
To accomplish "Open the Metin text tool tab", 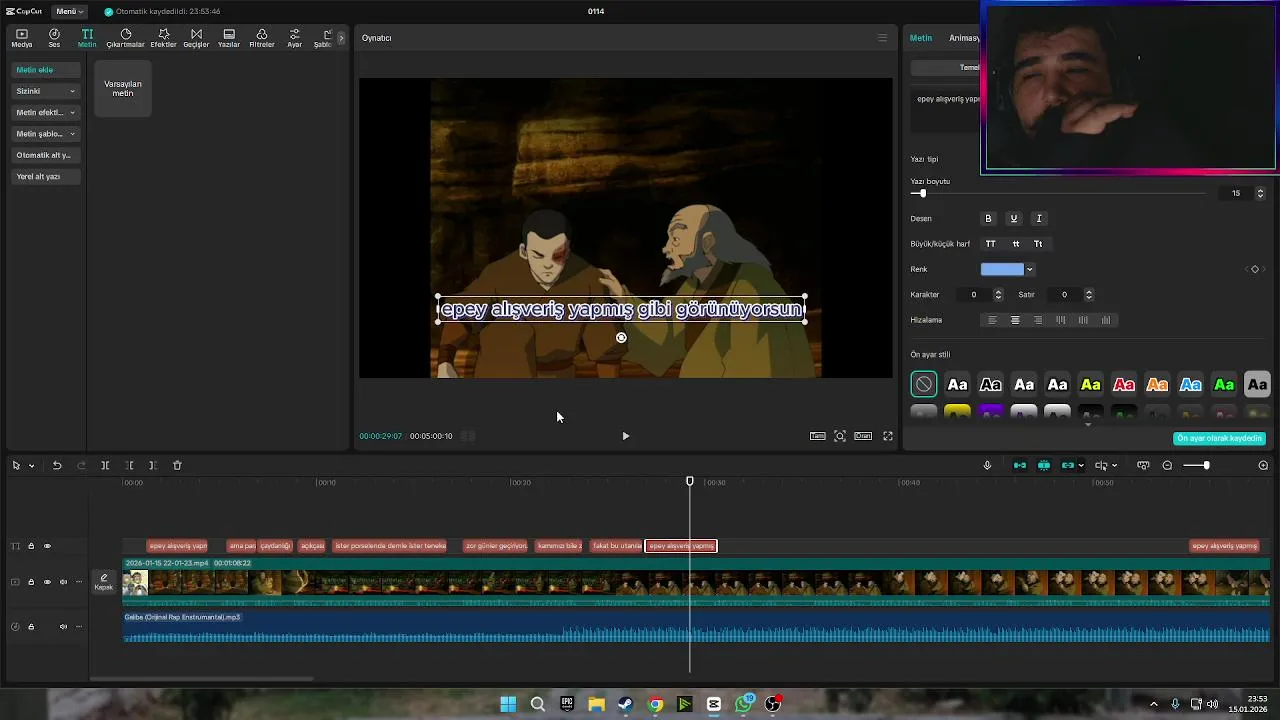I will 87,38.
